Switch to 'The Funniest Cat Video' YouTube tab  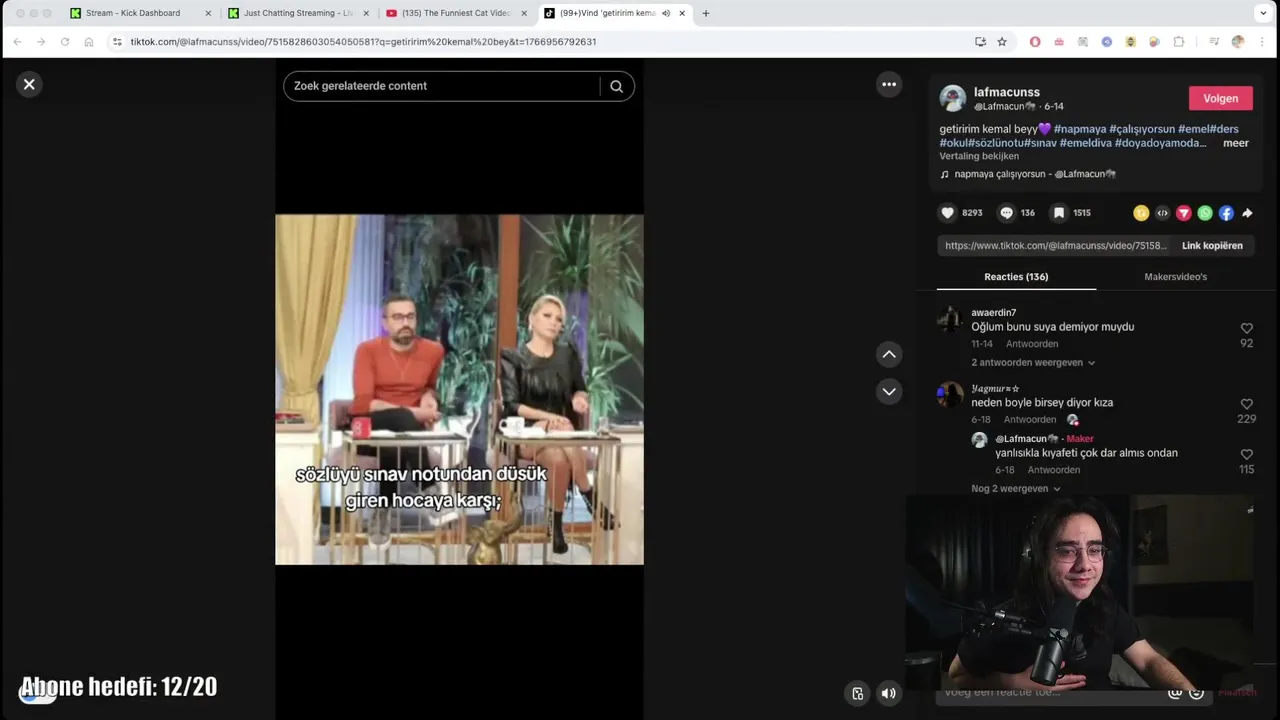pos(456,13)
